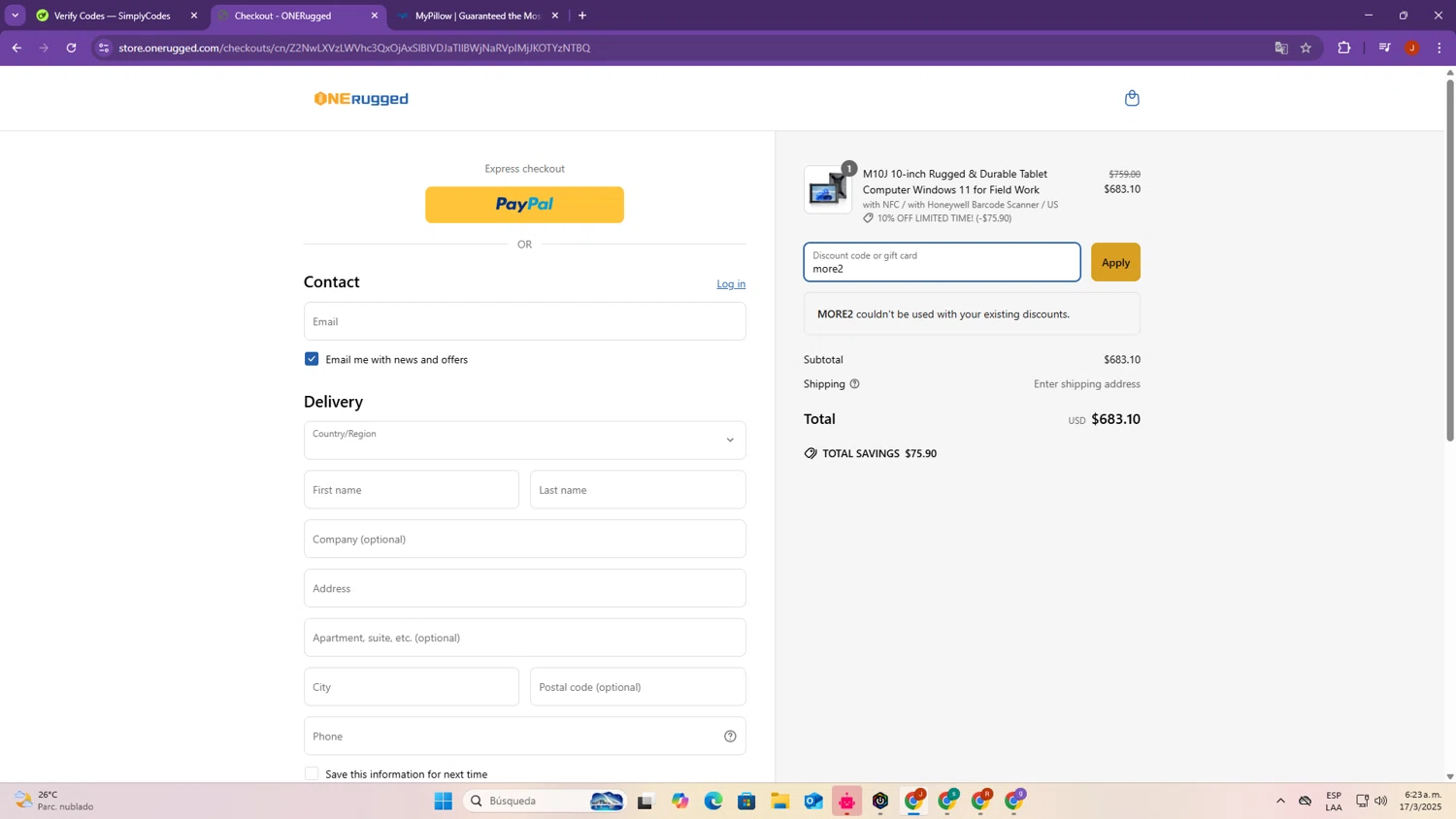This screenshot has height=819, width=1456.
Task: Apply the discount code
Action: 1115,262
